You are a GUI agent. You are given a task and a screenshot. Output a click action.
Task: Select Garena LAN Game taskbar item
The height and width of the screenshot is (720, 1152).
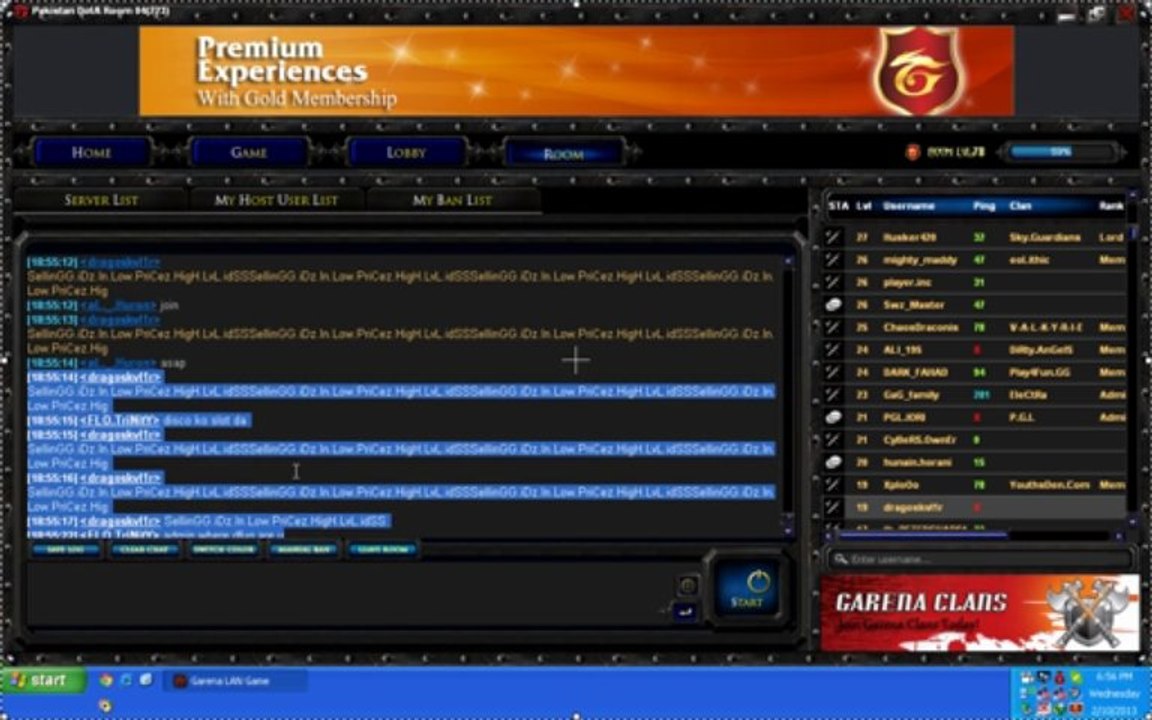[235, 681]
